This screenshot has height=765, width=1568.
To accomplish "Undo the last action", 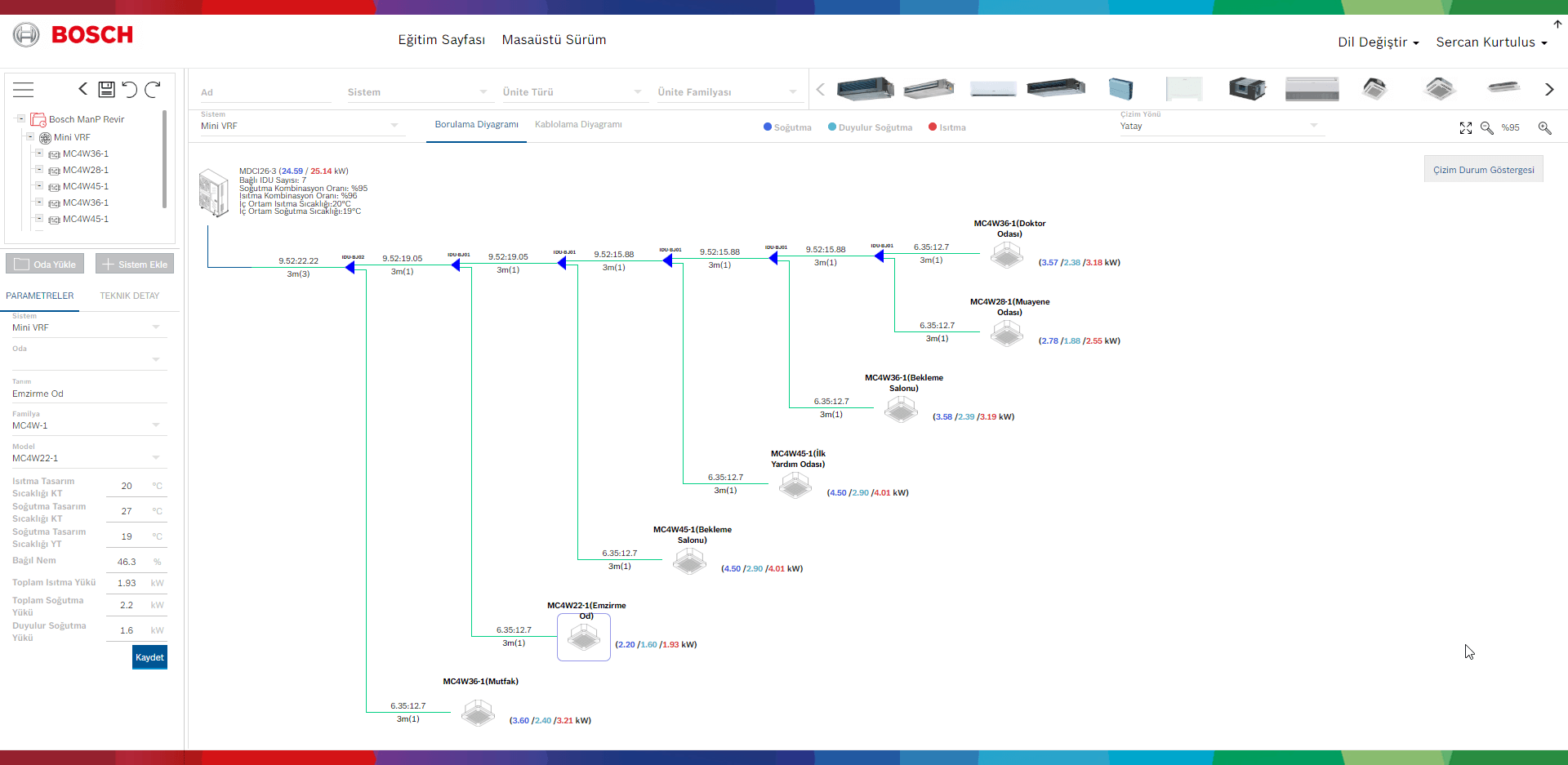I will 129,89.
